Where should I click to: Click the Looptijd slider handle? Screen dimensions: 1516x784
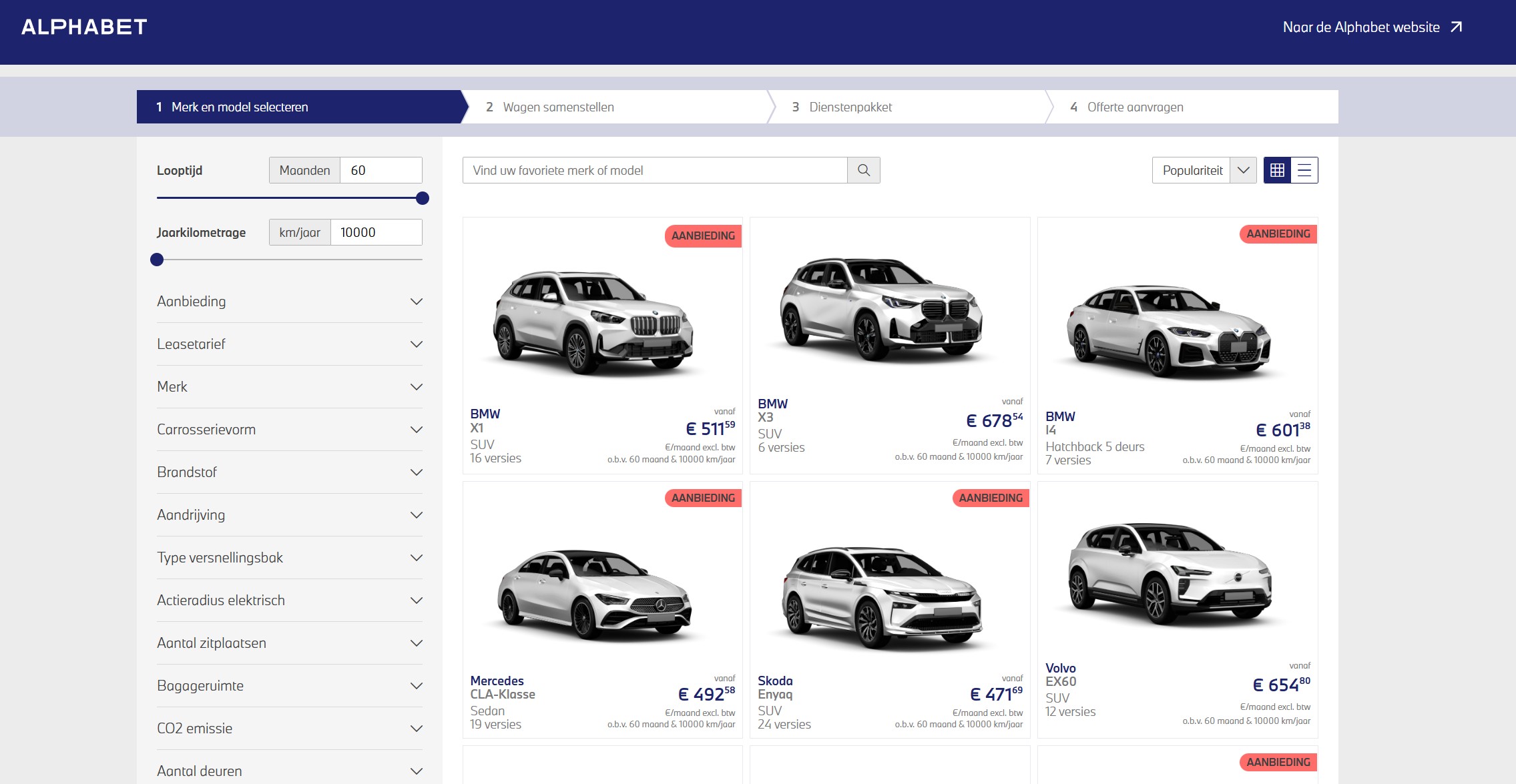pyautogui.click(x=422, y=198)
